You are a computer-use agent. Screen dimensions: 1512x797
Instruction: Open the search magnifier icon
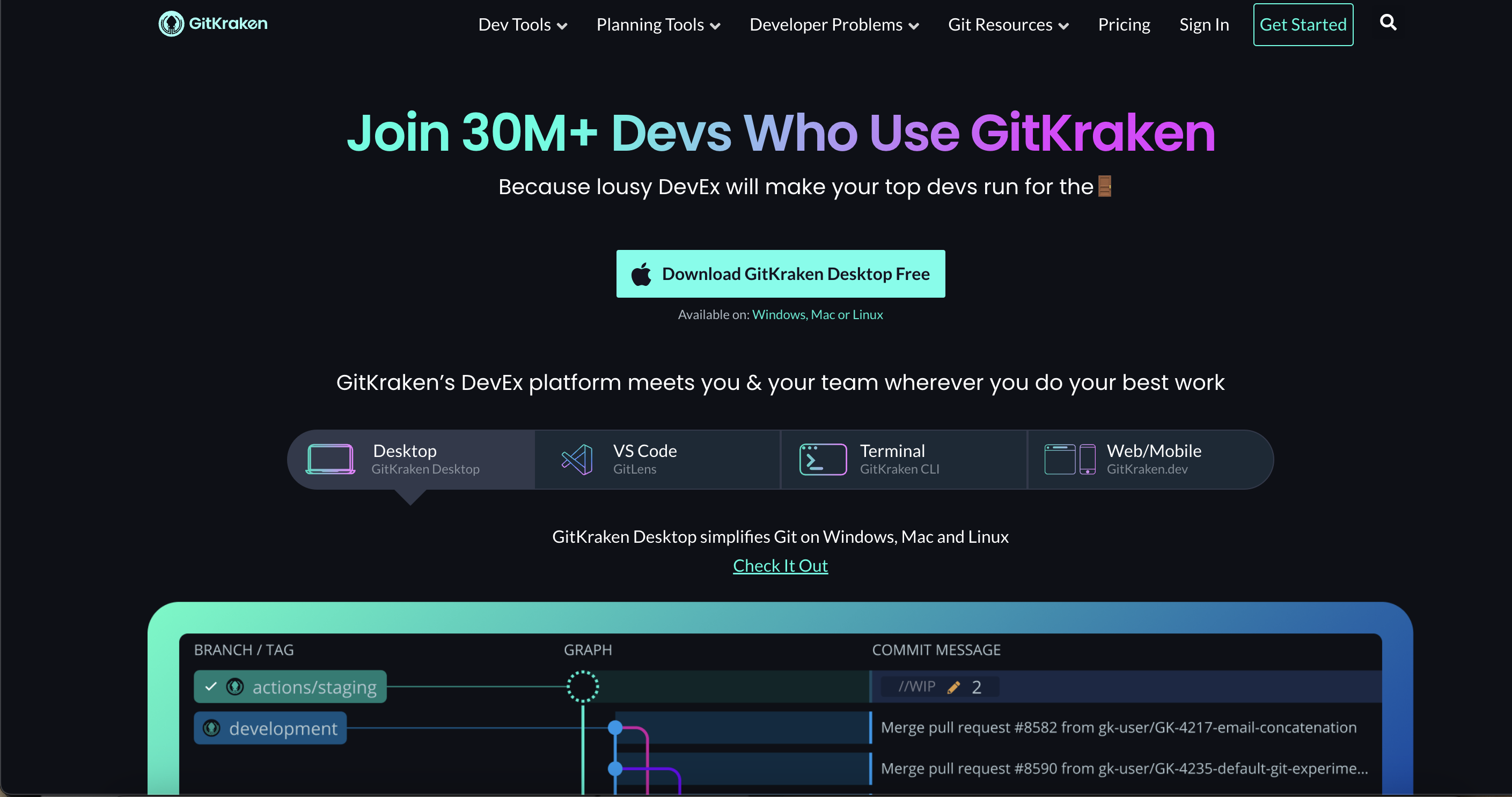pyautogui.click(x=1388, y=23)
